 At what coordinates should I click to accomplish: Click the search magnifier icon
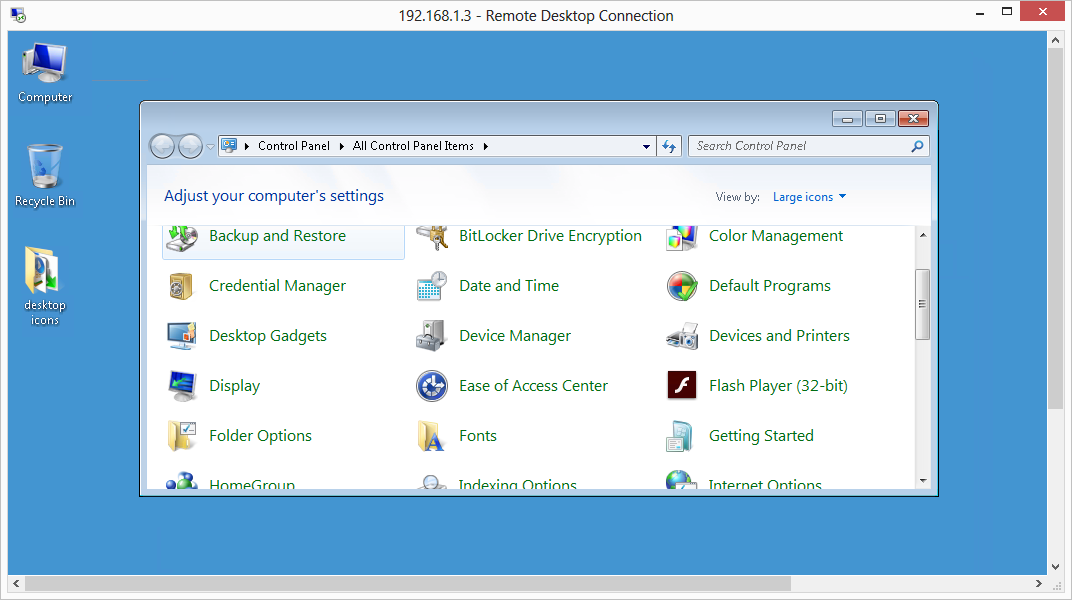917,146
